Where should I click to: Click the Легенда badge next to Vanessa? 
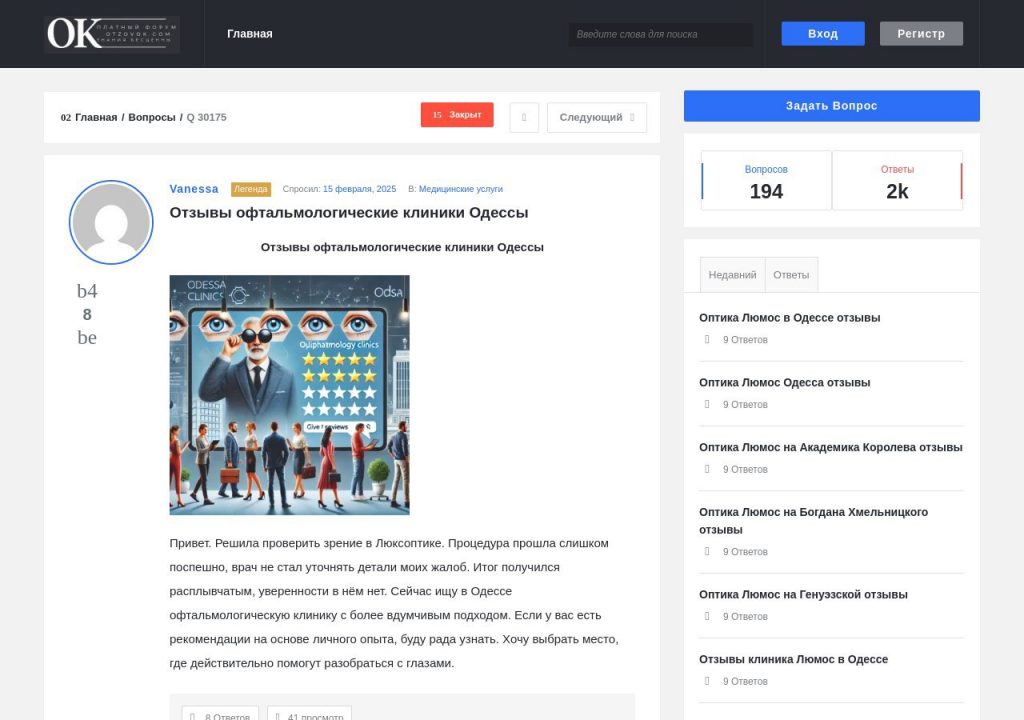coord(251,189)
